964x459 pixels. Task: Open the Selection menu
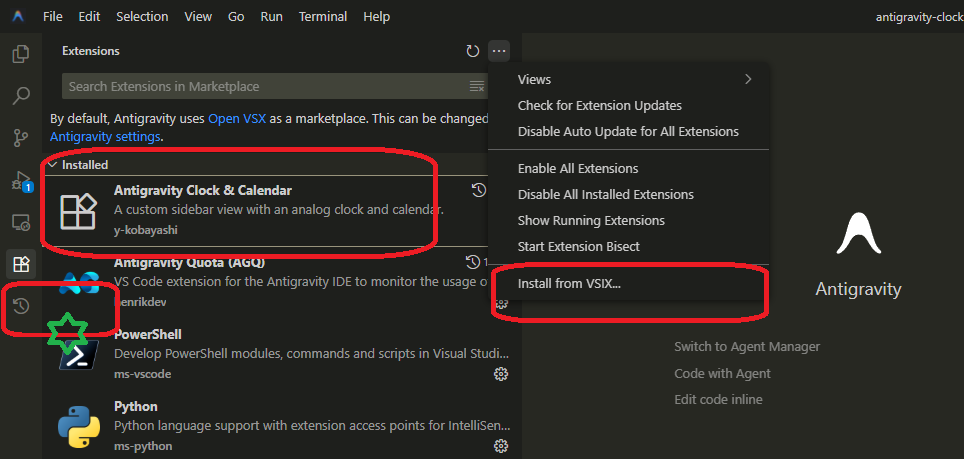(x=142, y=17)
